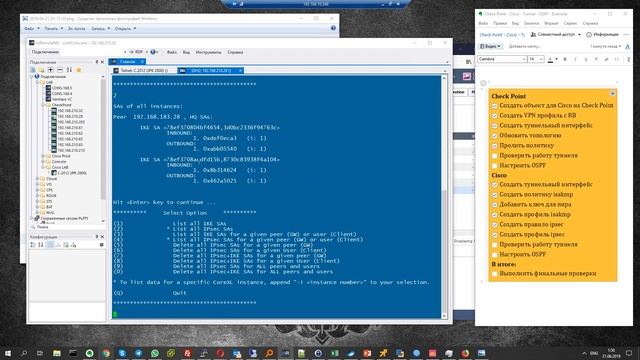Open the RDP protocol dropdown
640x360 pixels.
tap(147, 52)
